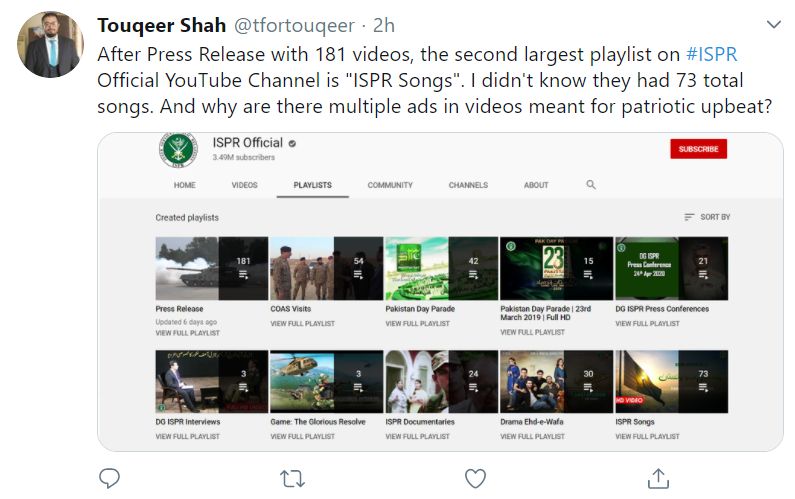The image size is (795, 499).
Task: Click the red SUBSCRIBE button
Action: coord(698,149)
